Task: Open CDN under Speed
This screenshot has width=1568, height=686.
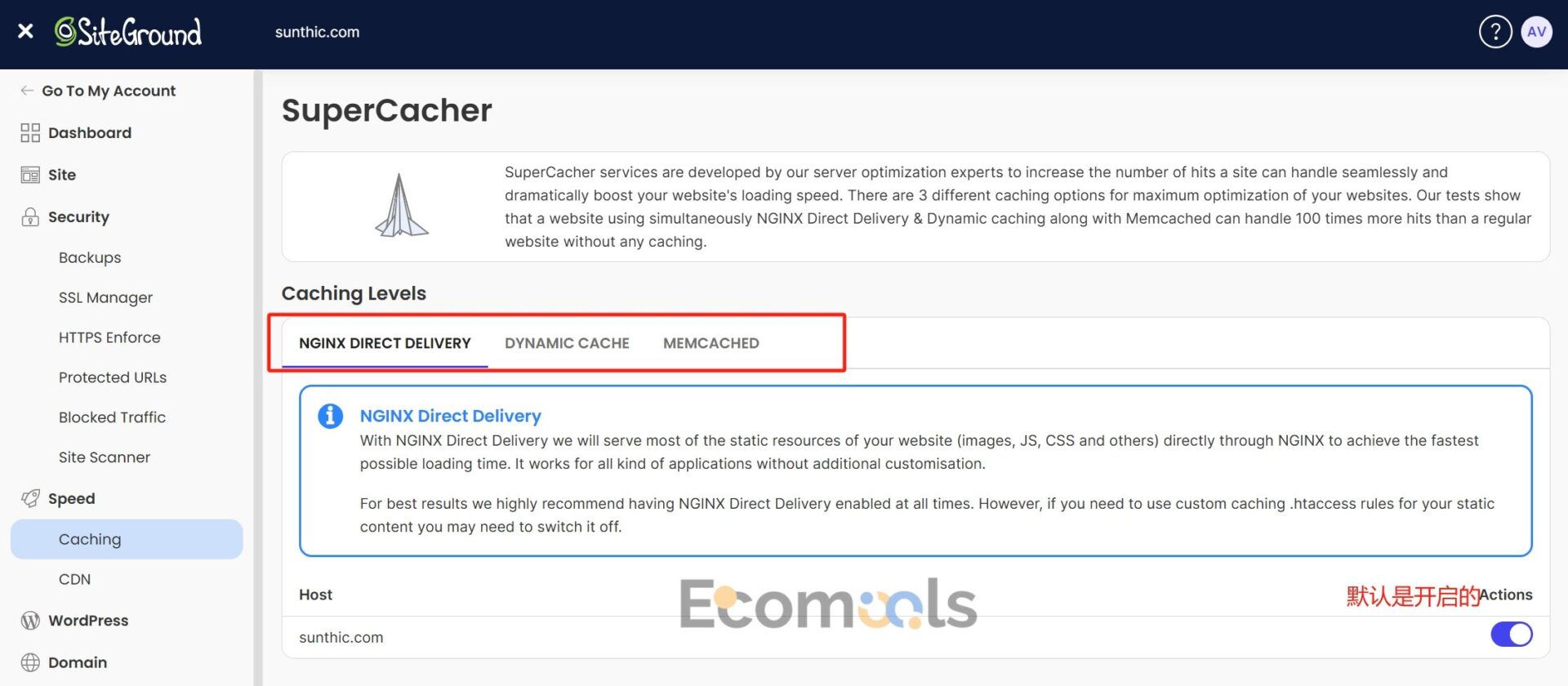Action: (74, 579)
